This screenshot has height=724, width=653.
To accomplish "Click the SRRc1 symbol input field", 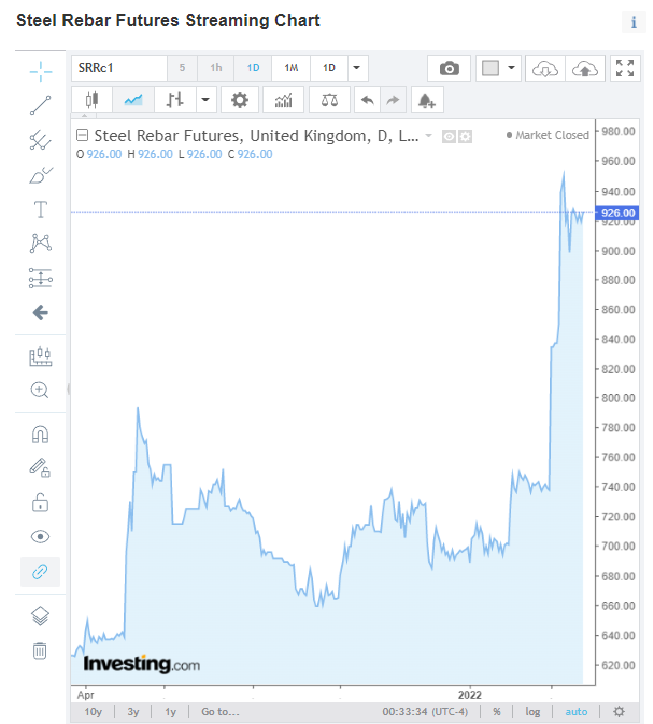I will coord(118,68).
